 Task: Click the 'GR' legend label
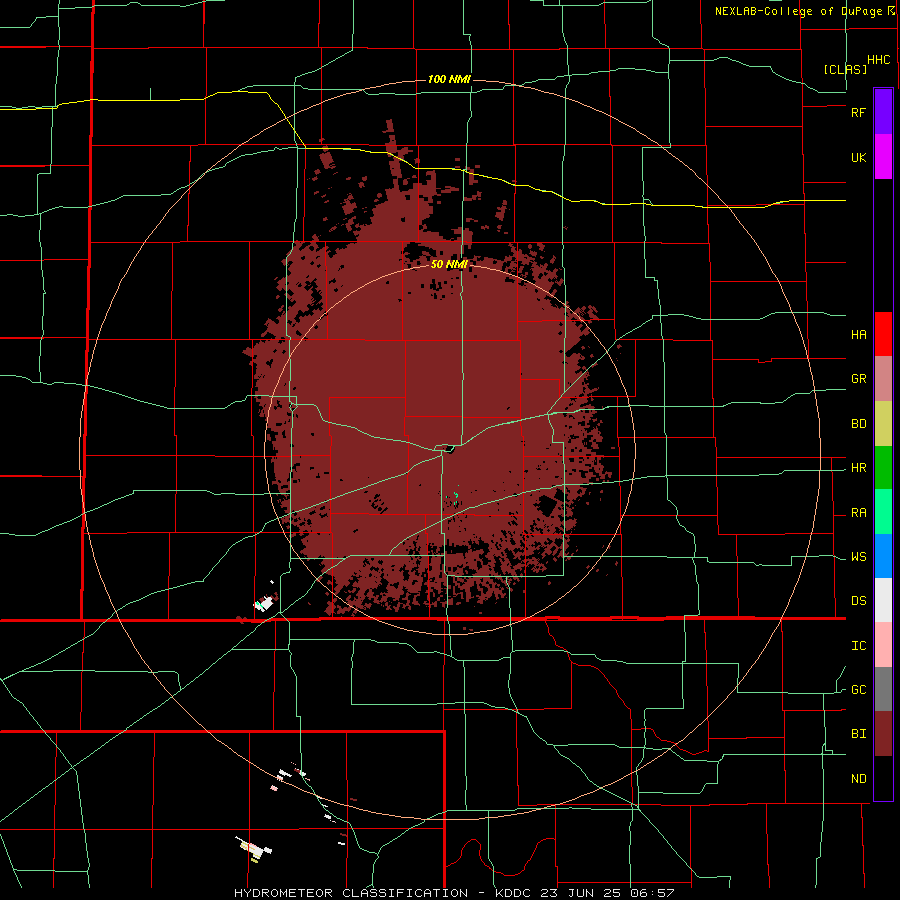pyautogui.click(x=858, y=379)
